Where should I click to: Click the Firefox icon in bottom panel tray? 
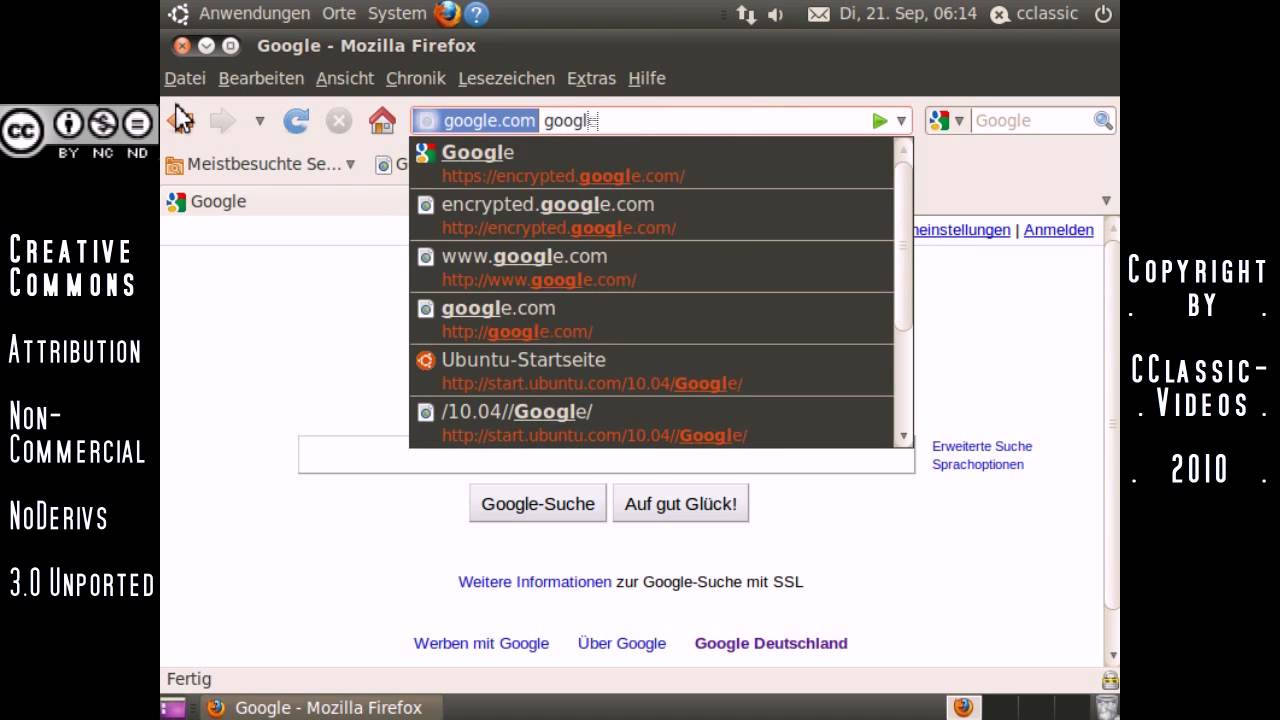click(963, 707)
